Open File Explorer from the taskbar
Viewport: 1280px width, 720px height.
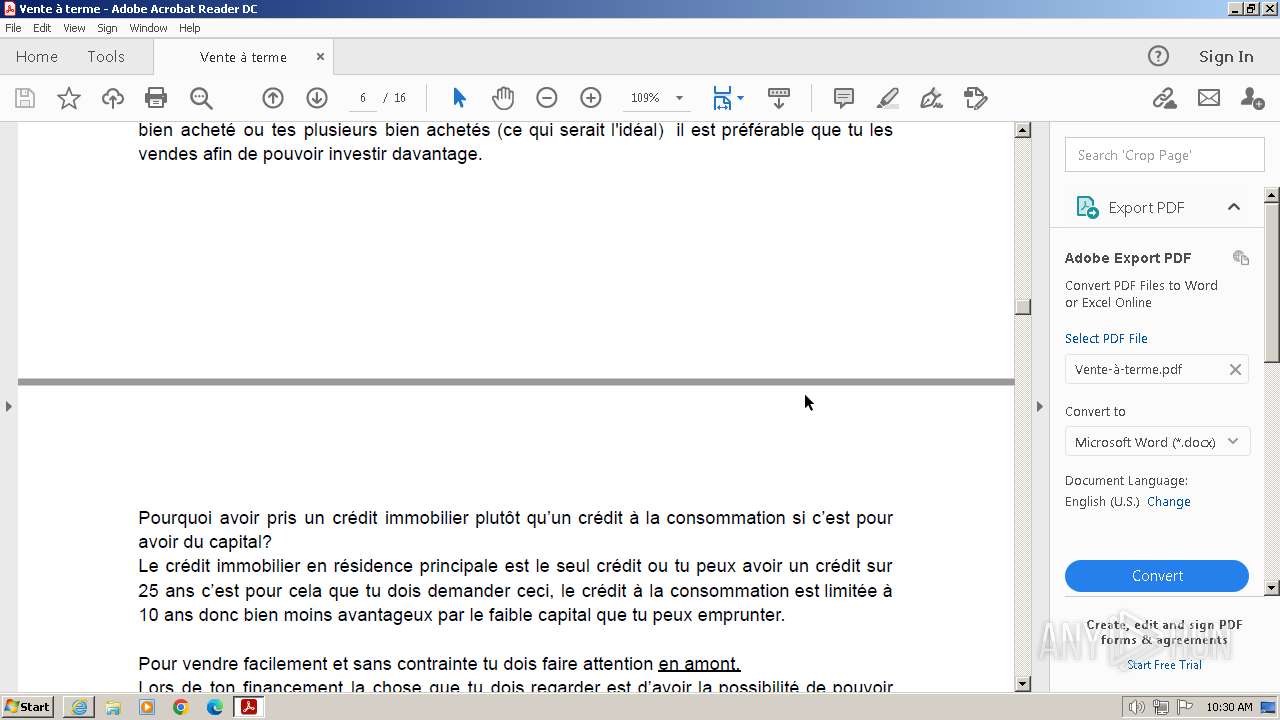click(x=113, y=707)
